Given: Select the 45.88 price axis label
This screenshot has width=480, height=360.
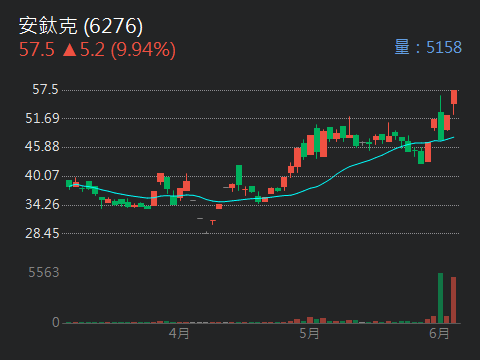Looking at the screenshot, I should click(42, 146).
